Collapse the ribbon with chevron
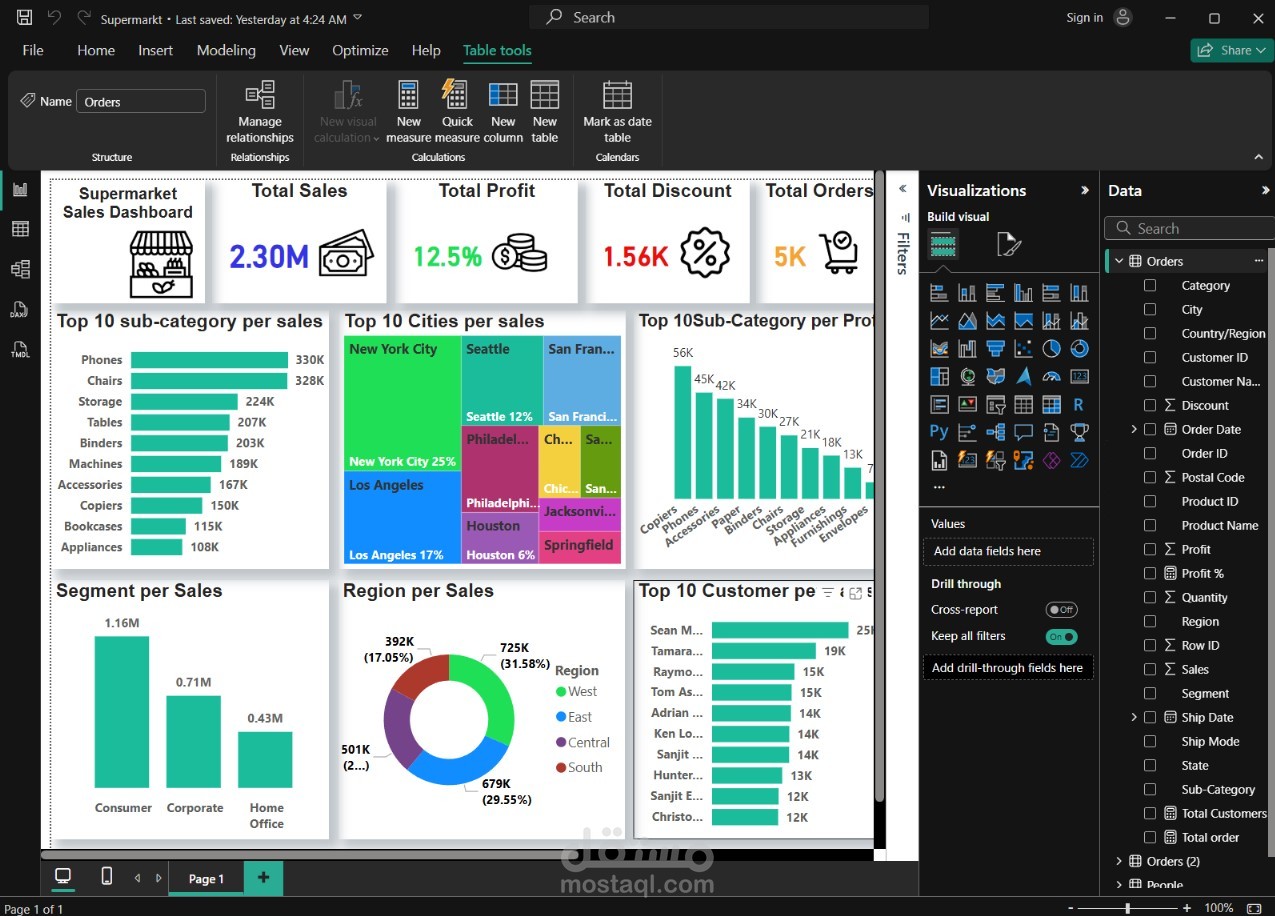This screenshot has height=916, width=1275. (1258, 157)
